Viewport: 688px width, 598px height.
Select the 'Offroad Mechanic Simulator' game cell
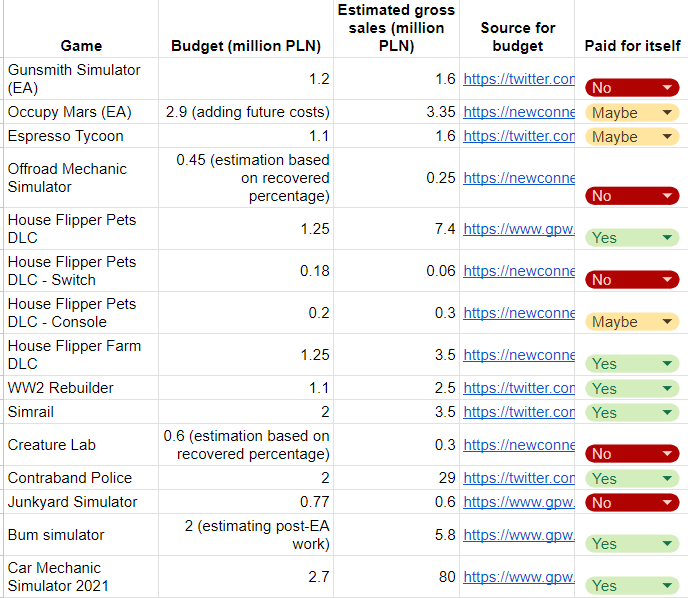(x=81, y=178)
